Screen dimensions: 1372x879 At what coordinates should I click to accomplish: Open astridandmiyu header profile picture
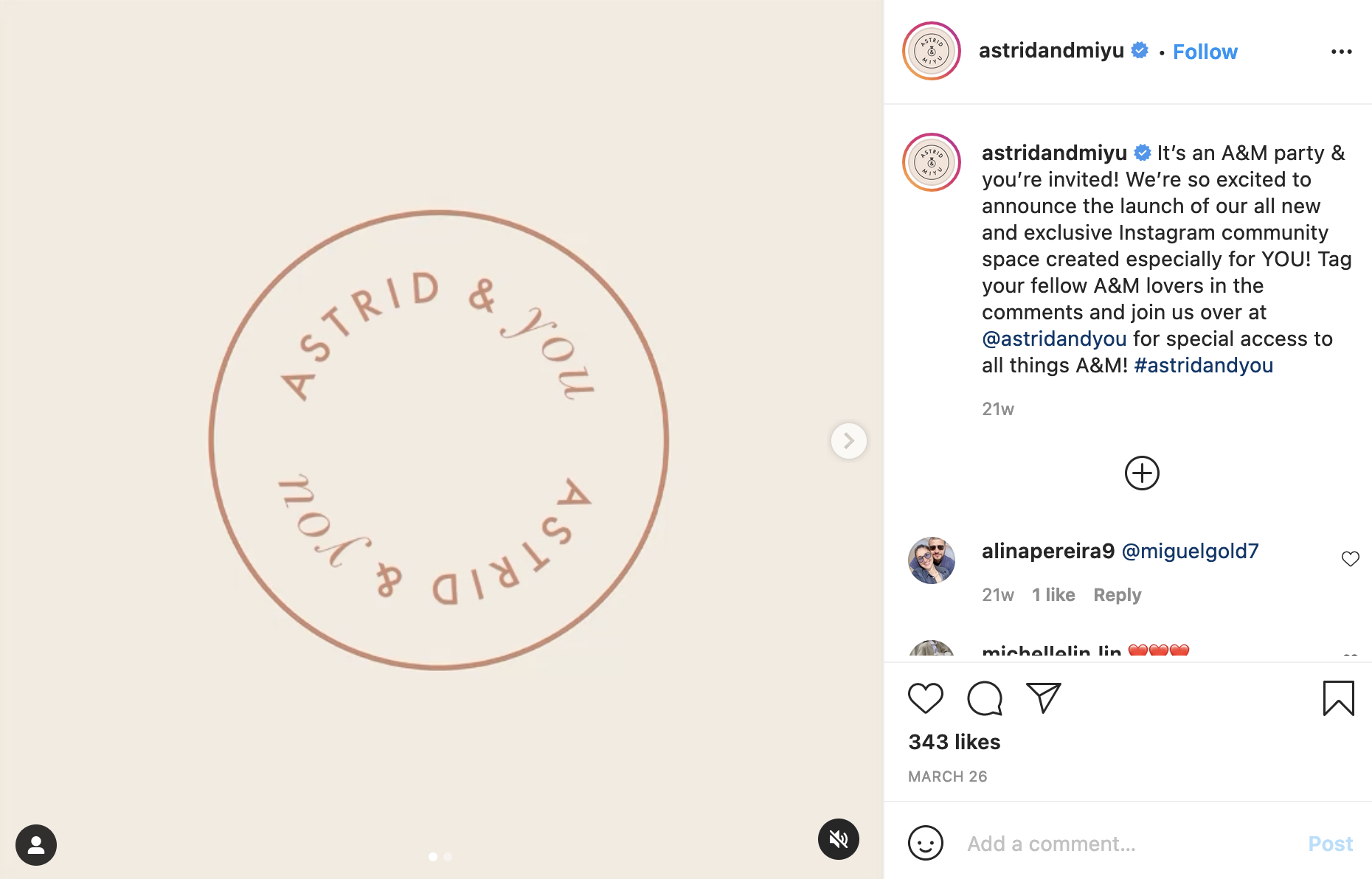click(x=932, y=52)
